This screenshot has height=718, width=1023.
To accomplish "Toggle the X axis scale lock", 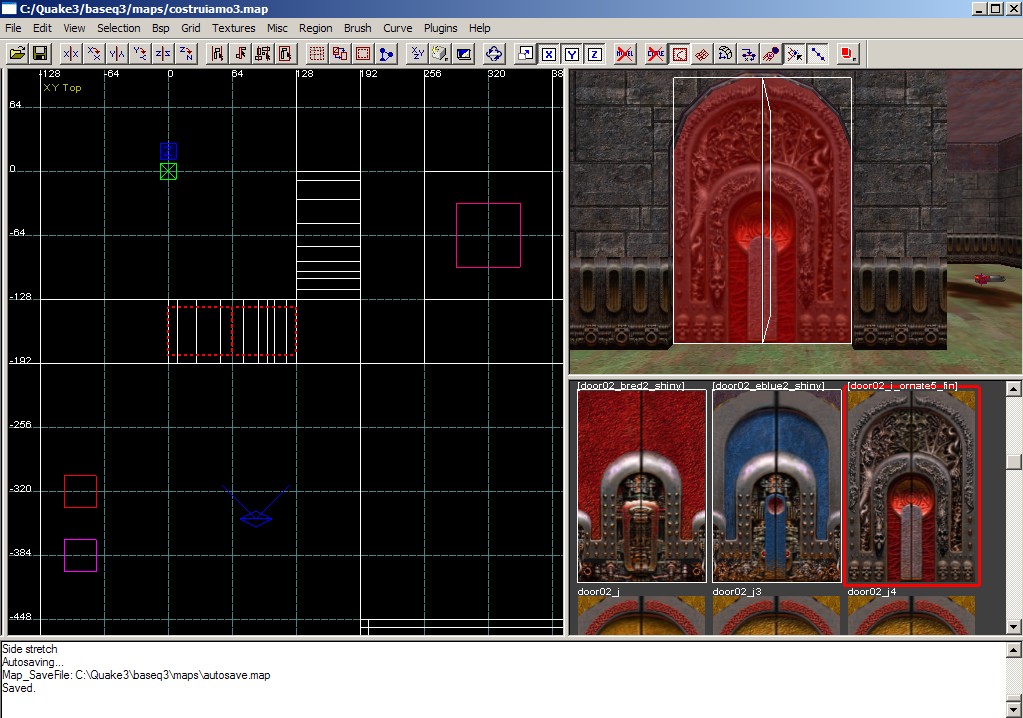I will pos(549,53).
